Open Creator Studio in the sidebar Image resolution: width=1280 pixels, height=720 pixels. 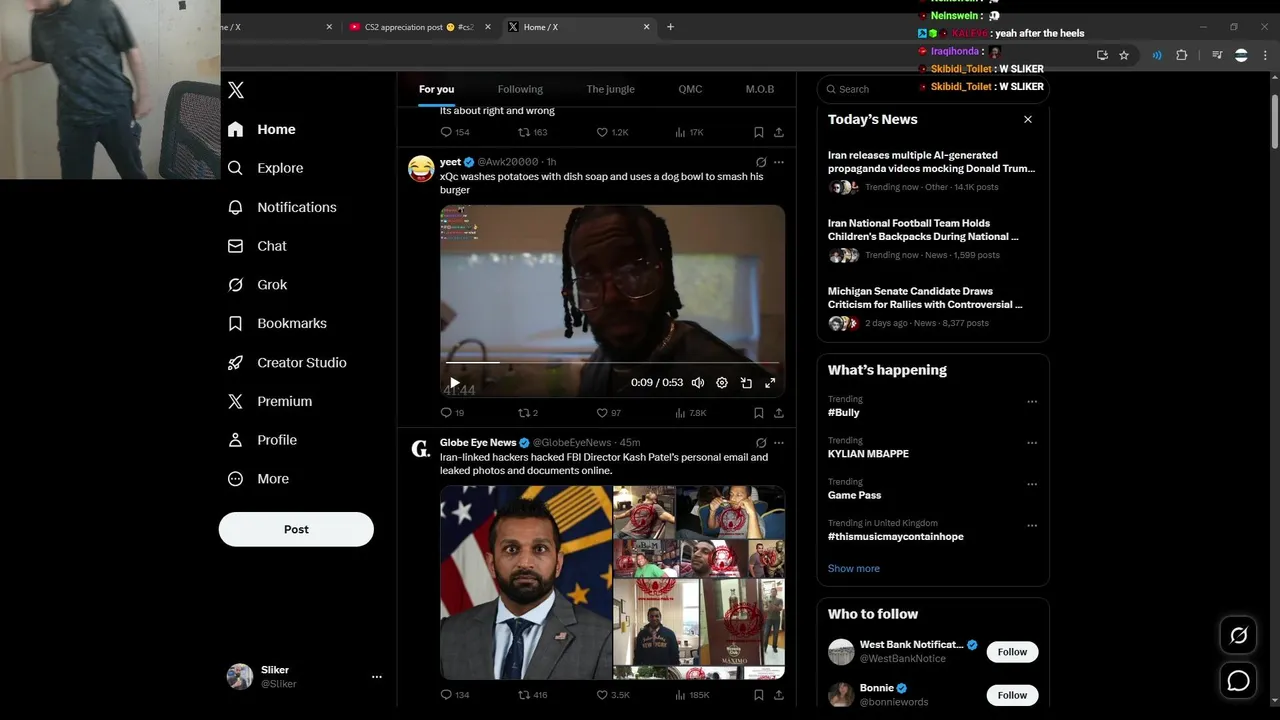coord(287,362)
